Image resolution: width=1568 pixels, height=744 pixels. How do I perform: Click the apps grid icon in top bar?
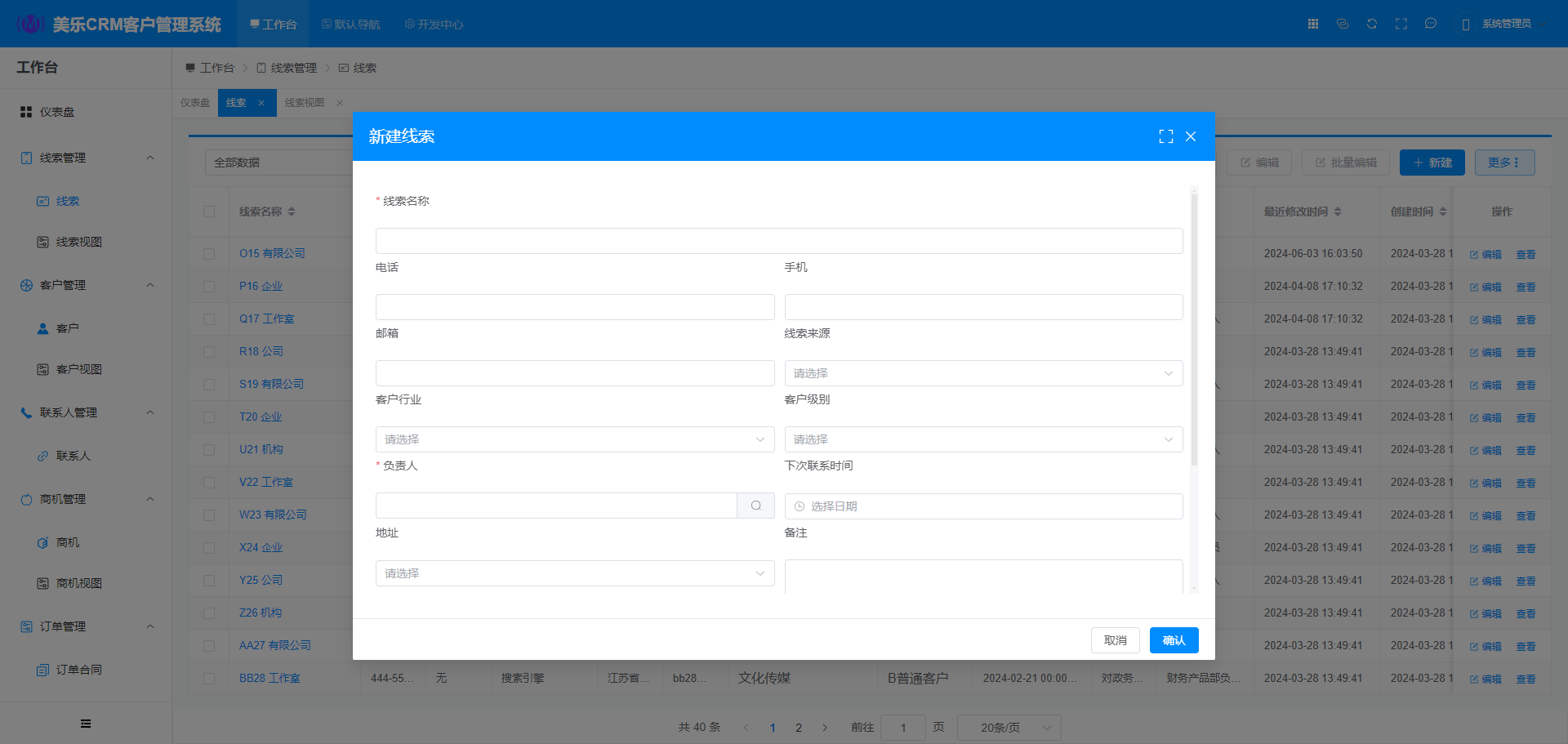coord(1313,24)
